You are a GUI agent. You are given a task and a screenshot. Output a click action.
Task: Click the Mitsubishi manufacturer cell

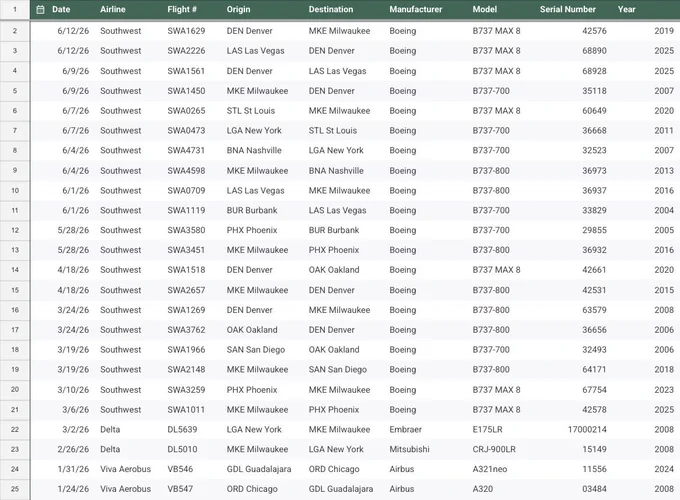point(409,449)
